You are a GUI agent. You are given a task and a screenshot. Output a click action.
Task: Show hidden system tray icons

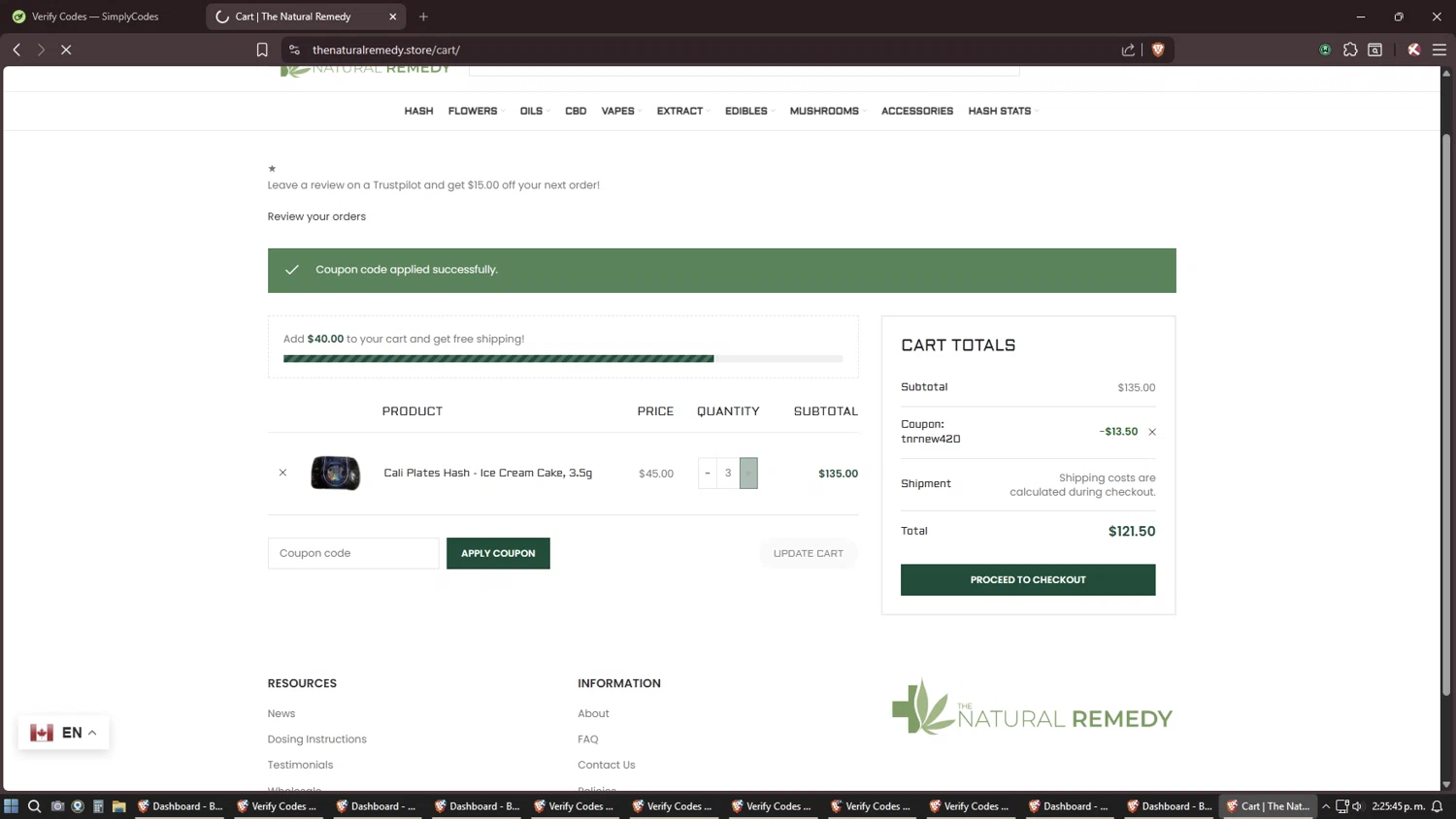[x=1326, y=805]
